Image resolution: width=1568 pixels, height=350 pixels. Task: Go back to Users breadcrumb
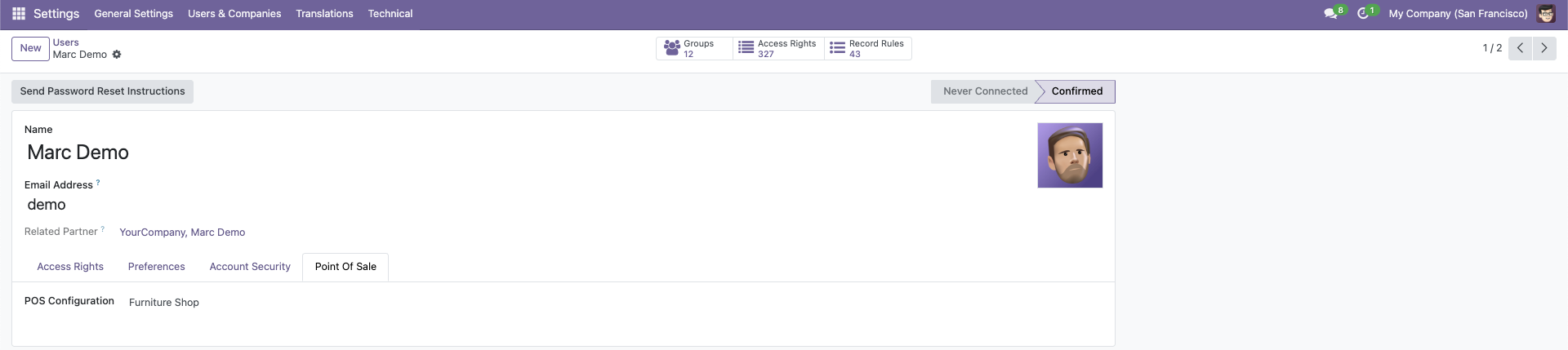[66, 42]
